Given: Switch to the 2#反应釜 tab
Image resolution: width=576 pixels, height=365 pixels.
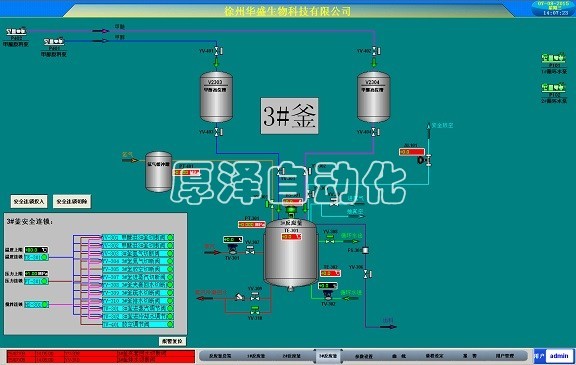Looking at the screenshot, I should pyautogui.click(x=292, y=356).
